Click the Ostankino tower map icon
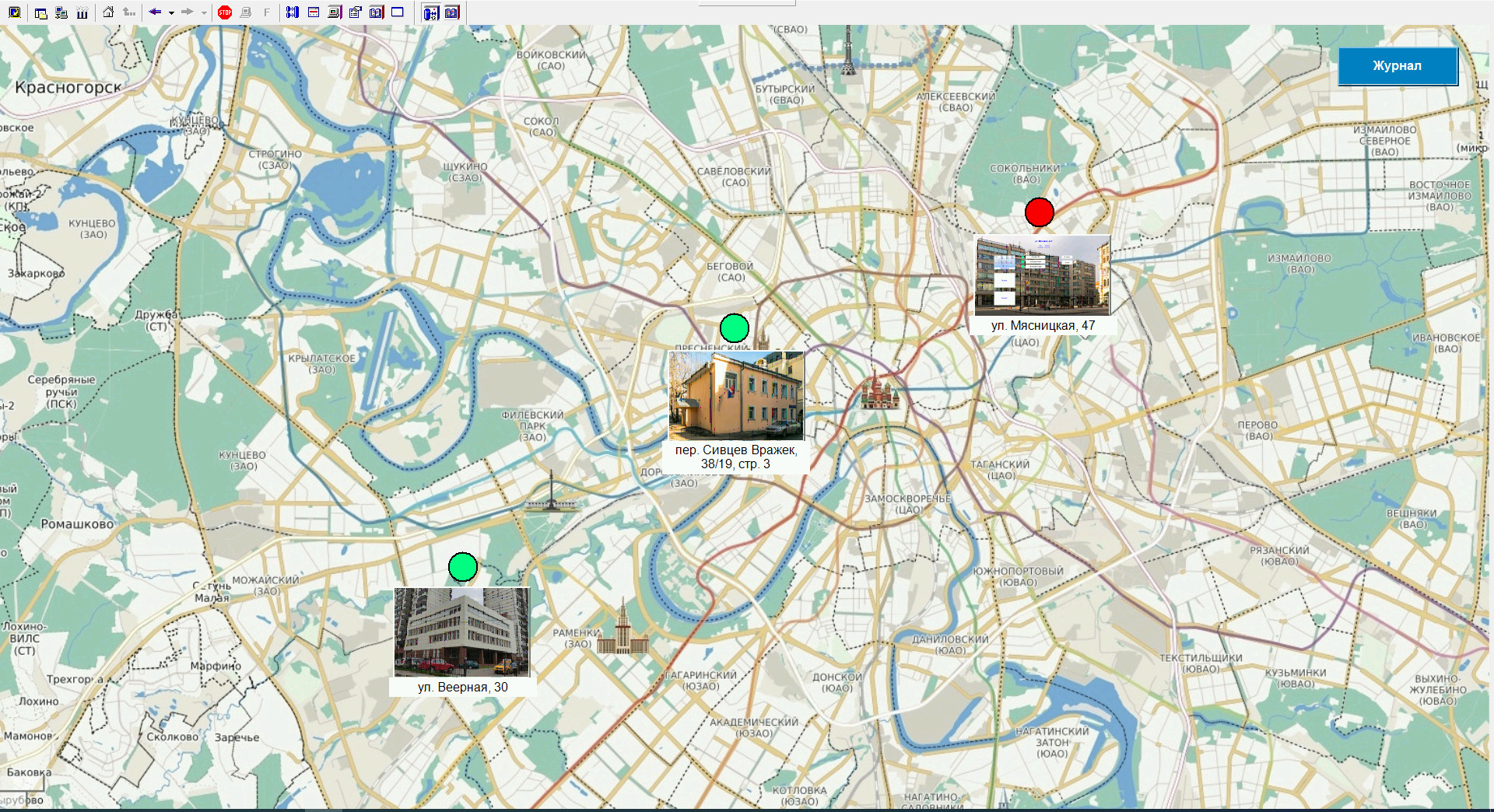The width and height of the screenshot is (1494, 812). 849,50
